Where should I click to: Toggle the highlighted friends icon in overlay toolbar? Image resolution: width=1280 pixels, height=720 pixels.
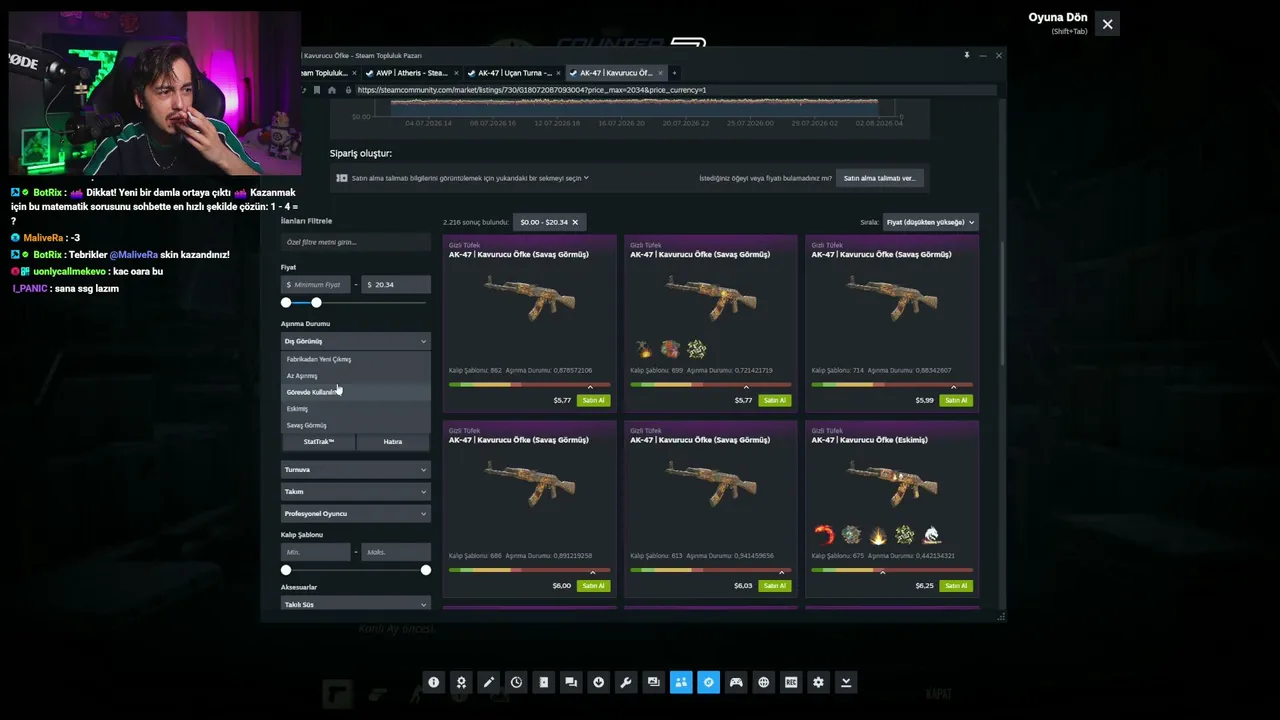681,682
